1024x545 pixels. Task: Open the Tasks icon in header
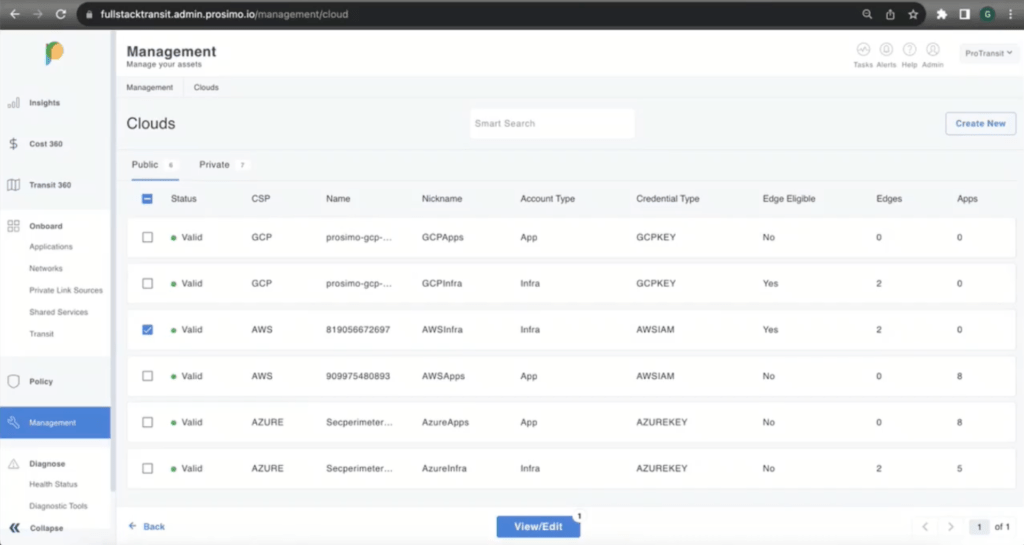pyautogui.click(x=862, y=50)
